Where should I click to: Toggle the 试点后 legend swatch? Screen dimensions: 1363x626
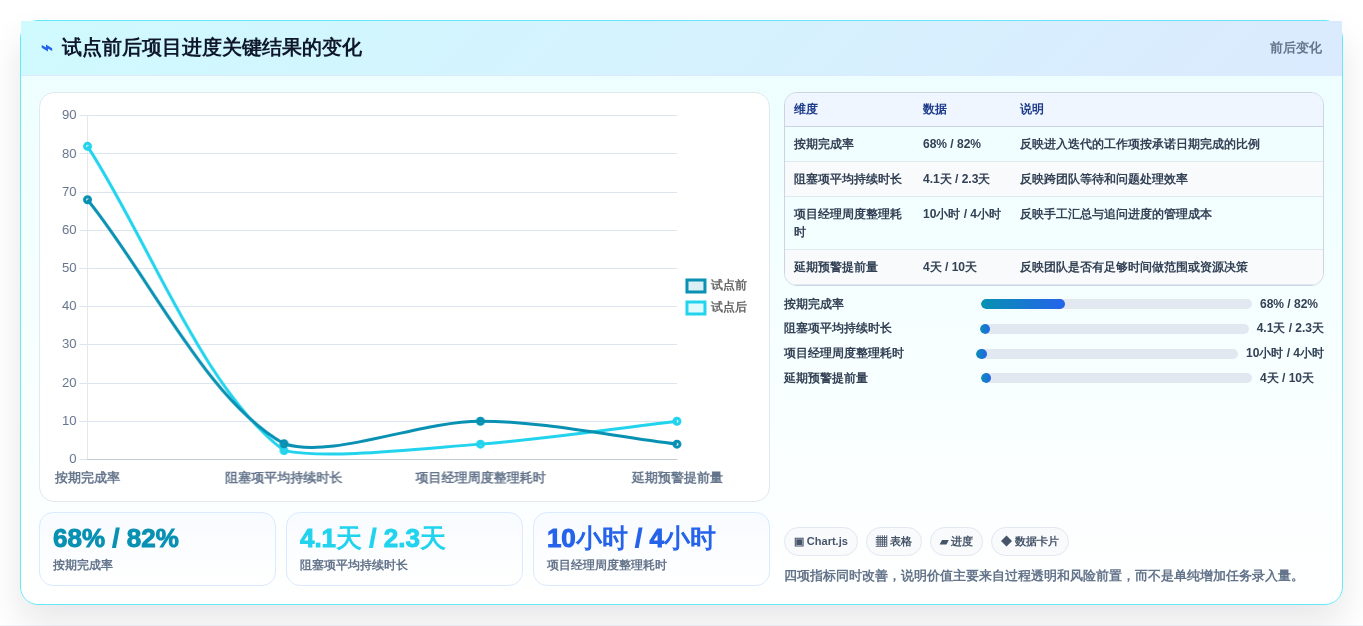(x=696, y=308)
